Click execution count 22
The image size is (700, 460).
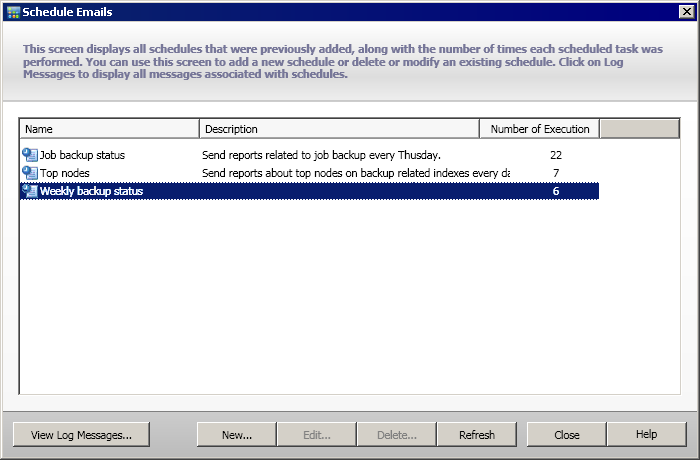(556, 155)
